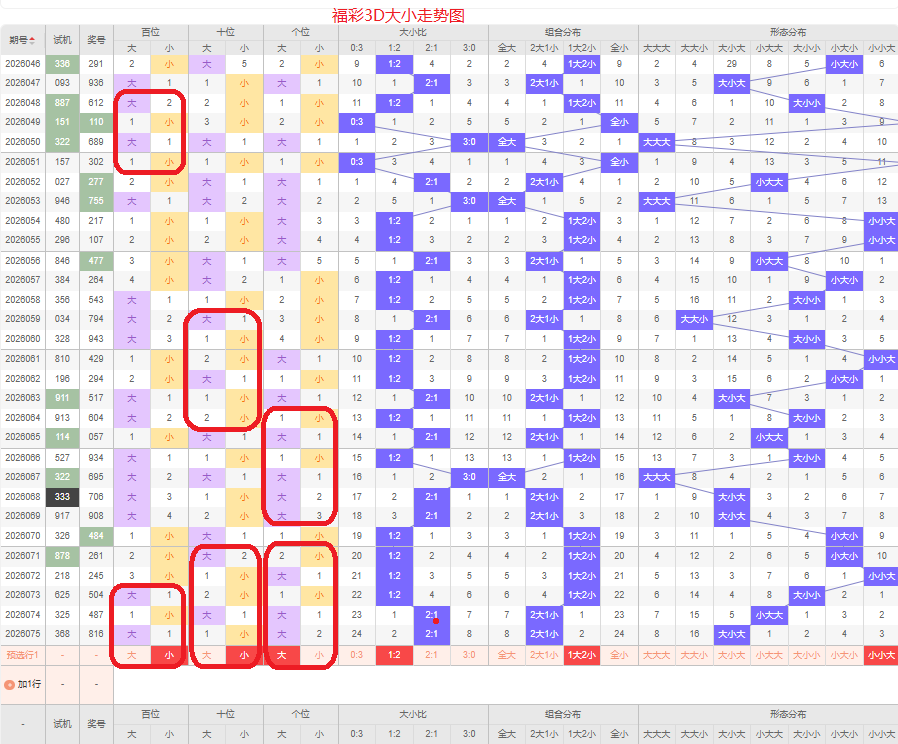Image resolution: width=898 pixels, height=744 pixels.
Task: Click the top 形态分布 group header
Action: coord(788,33)
